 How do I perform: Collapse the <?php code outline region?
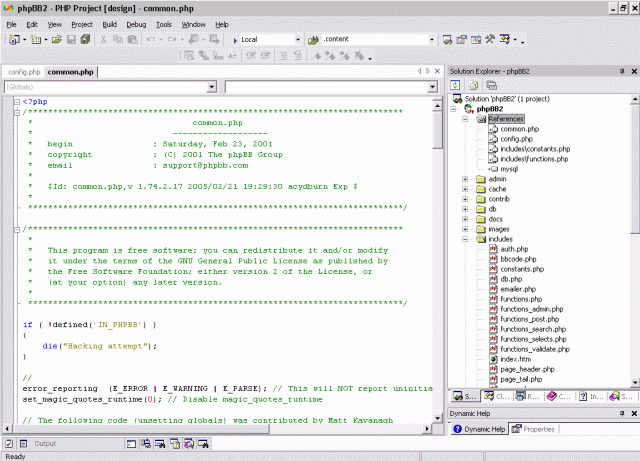tap(17, 102)
